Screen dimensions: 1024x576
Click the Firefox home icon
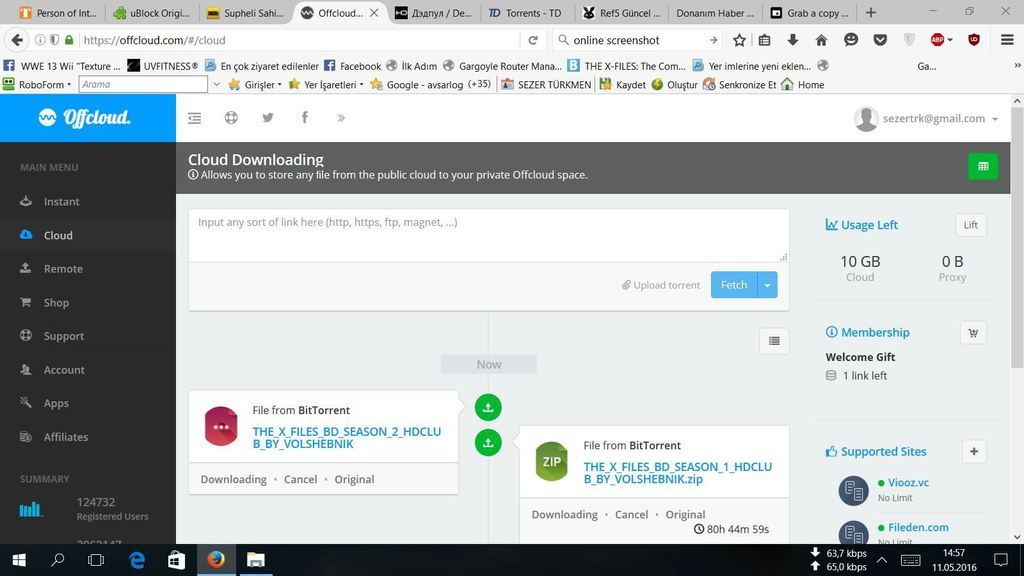821,40
